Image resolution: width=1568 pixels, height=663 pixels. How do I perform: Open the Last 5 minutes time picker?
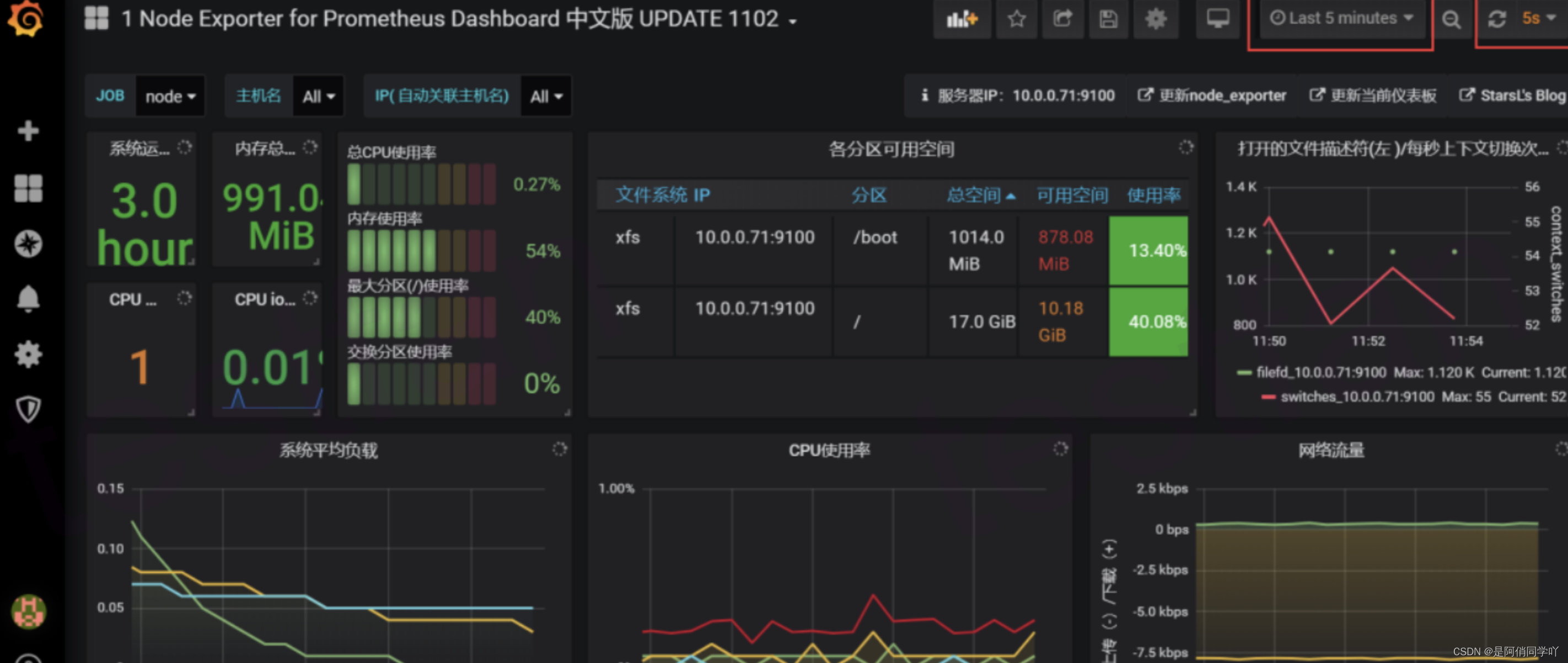point(1341,19)
